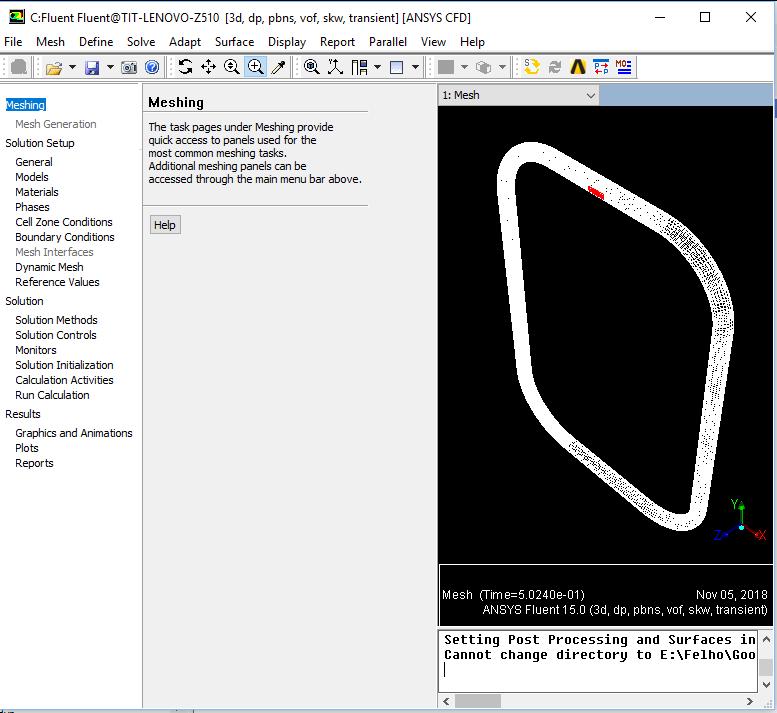Viewport: 777px width, 713px height.
Task: Open help with the blue question mark icon
Action: coord(152,67)
